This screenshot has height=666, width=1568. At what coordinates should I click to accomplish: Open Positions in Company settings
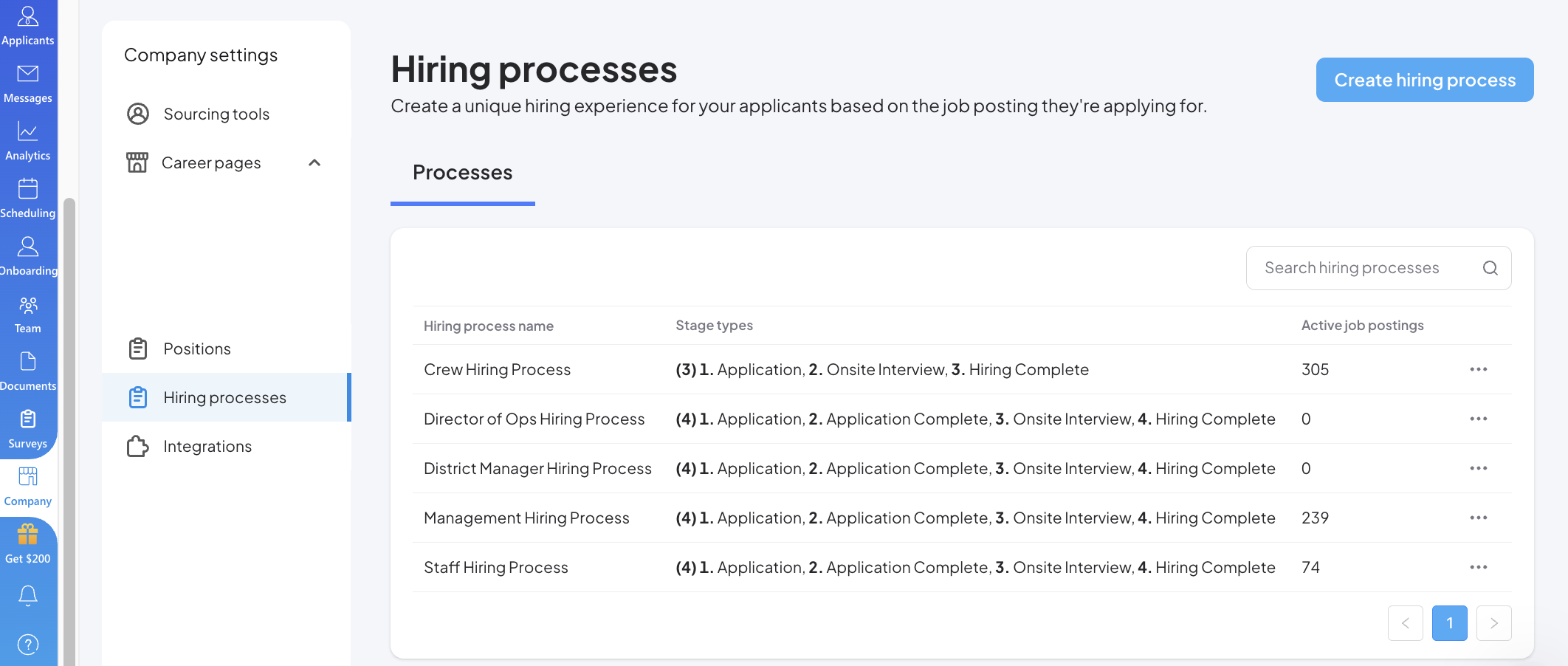(197, 349)
